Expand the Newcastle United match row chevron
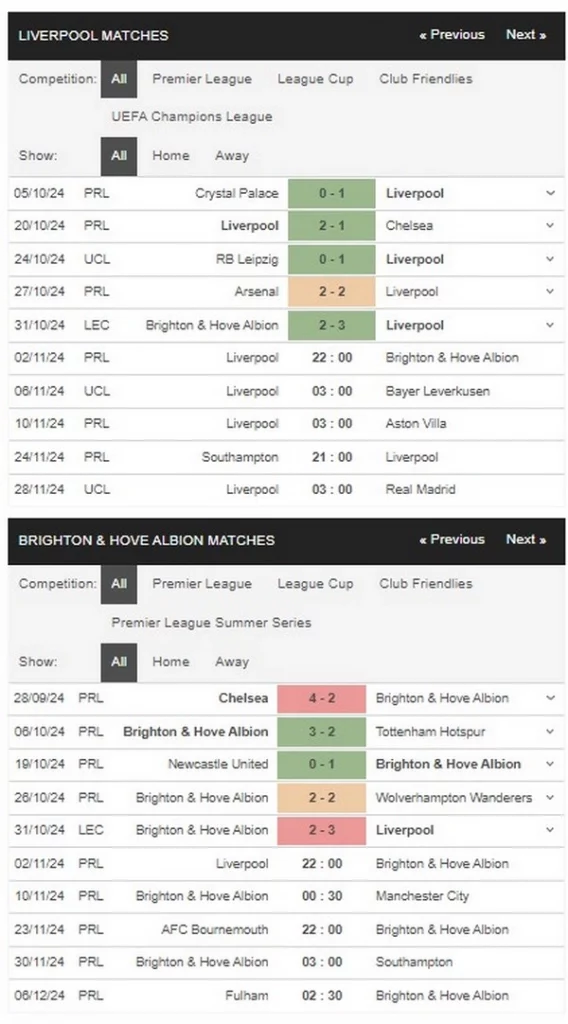The height and width of the screenshot is (1024, 568). pos(550,764)
